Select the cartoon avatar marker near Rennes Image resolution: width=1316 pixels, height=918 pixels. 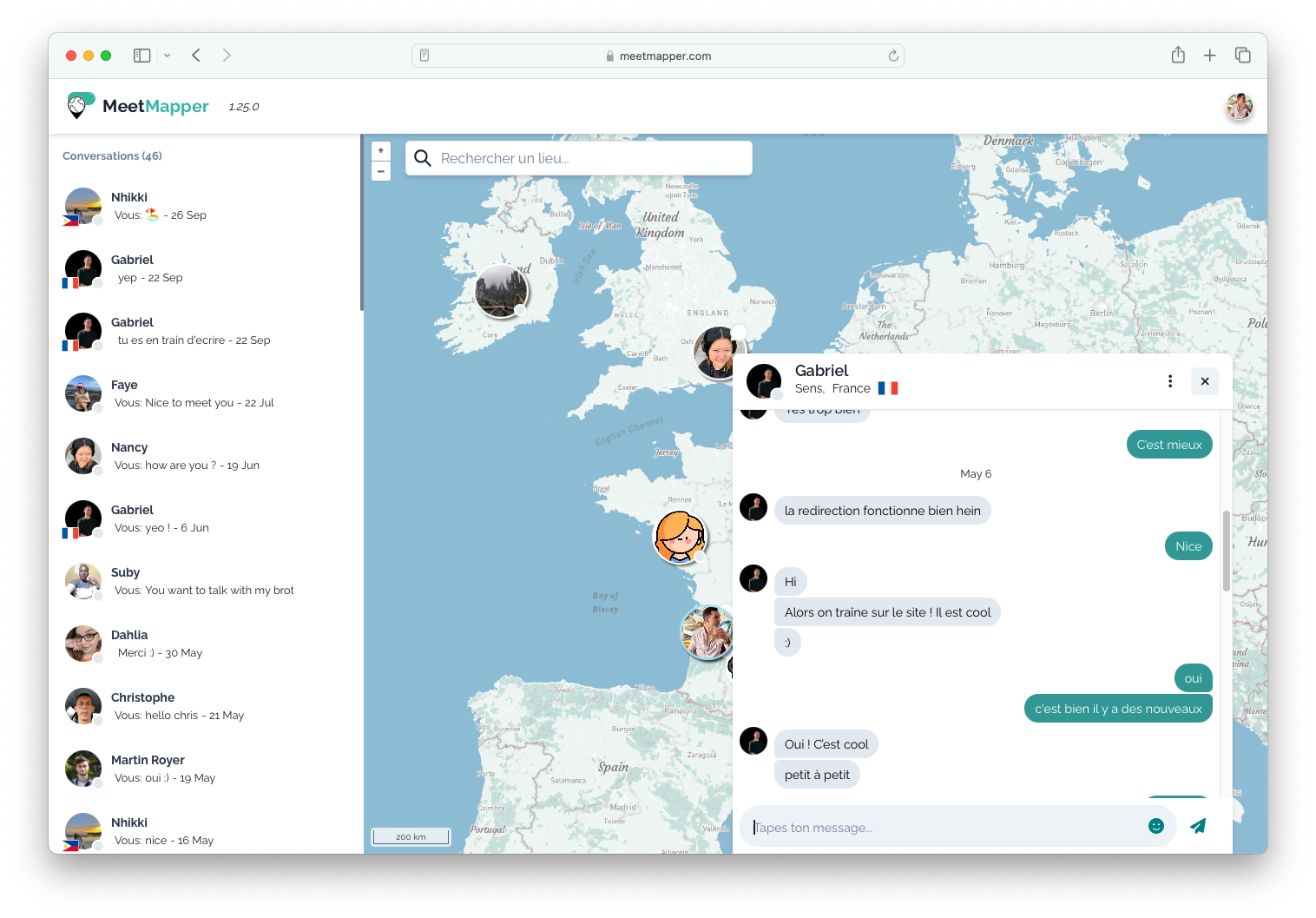[x=680, y=537]
